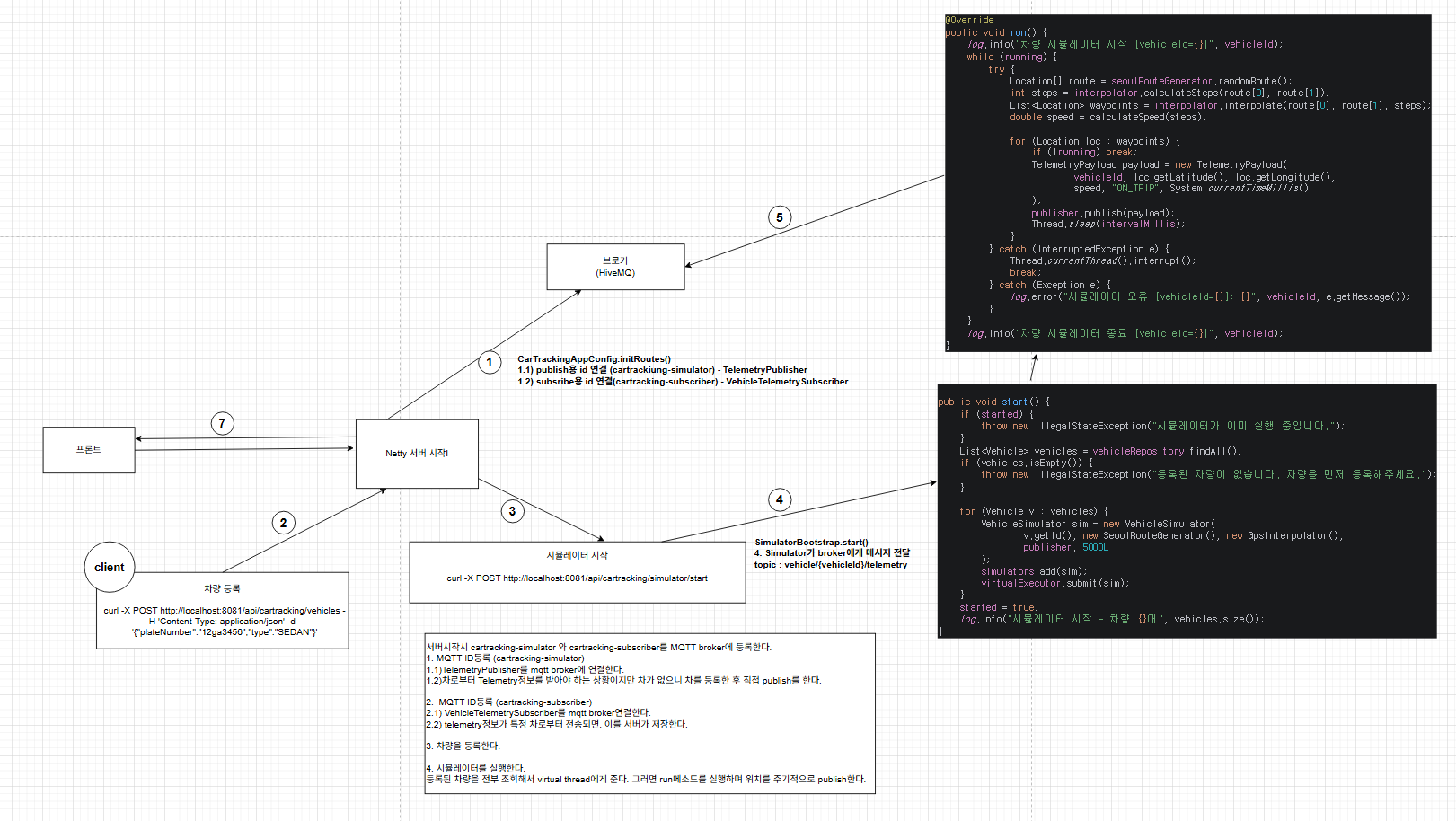Select the 차량 등록 curl command box
1456x821 pixels.
[x=223, y=610]
